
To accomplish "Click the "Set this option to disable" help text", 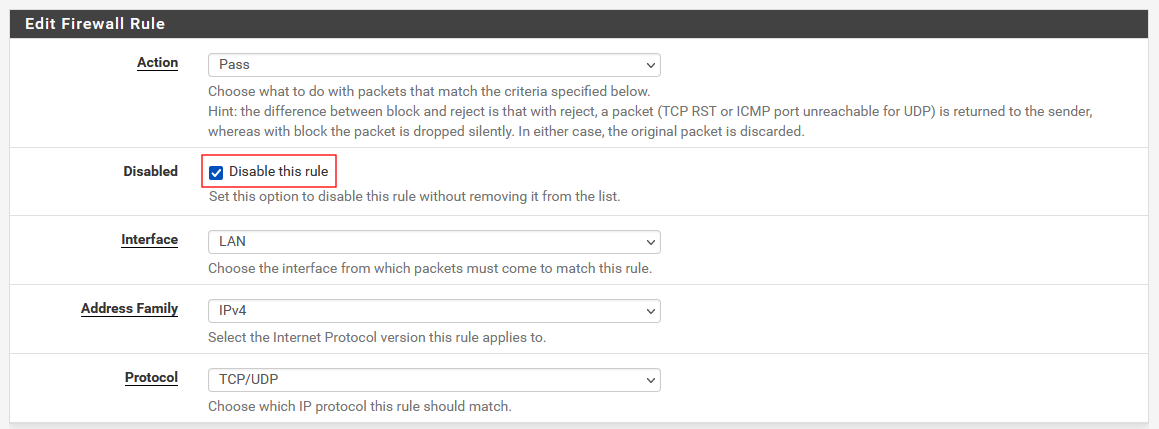I will (414, 197).
